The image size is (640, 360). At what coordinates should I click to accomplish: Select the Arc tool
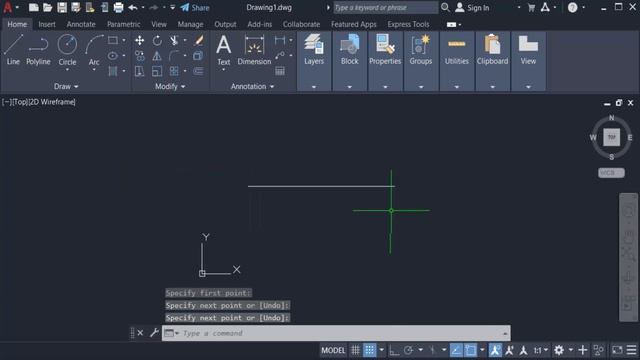[94, 50]
